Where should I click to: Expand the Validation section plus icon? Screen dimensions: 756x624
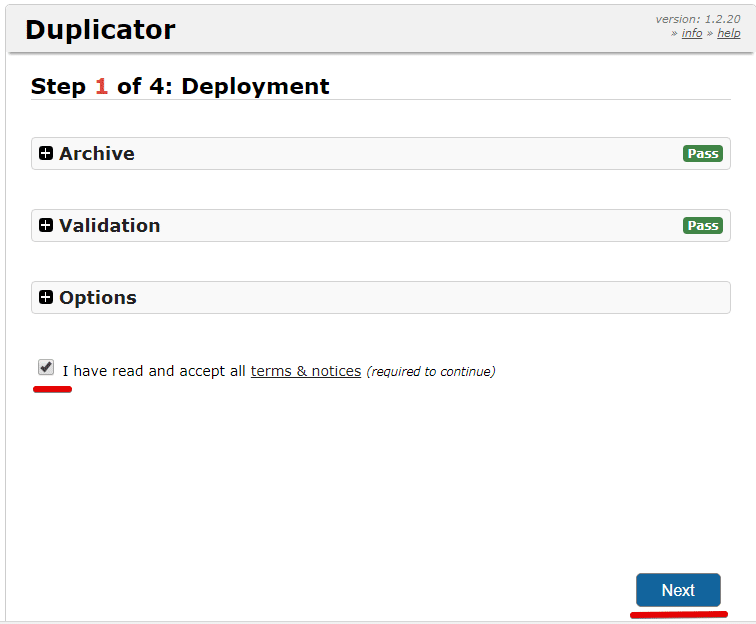[x=46, y=225]
